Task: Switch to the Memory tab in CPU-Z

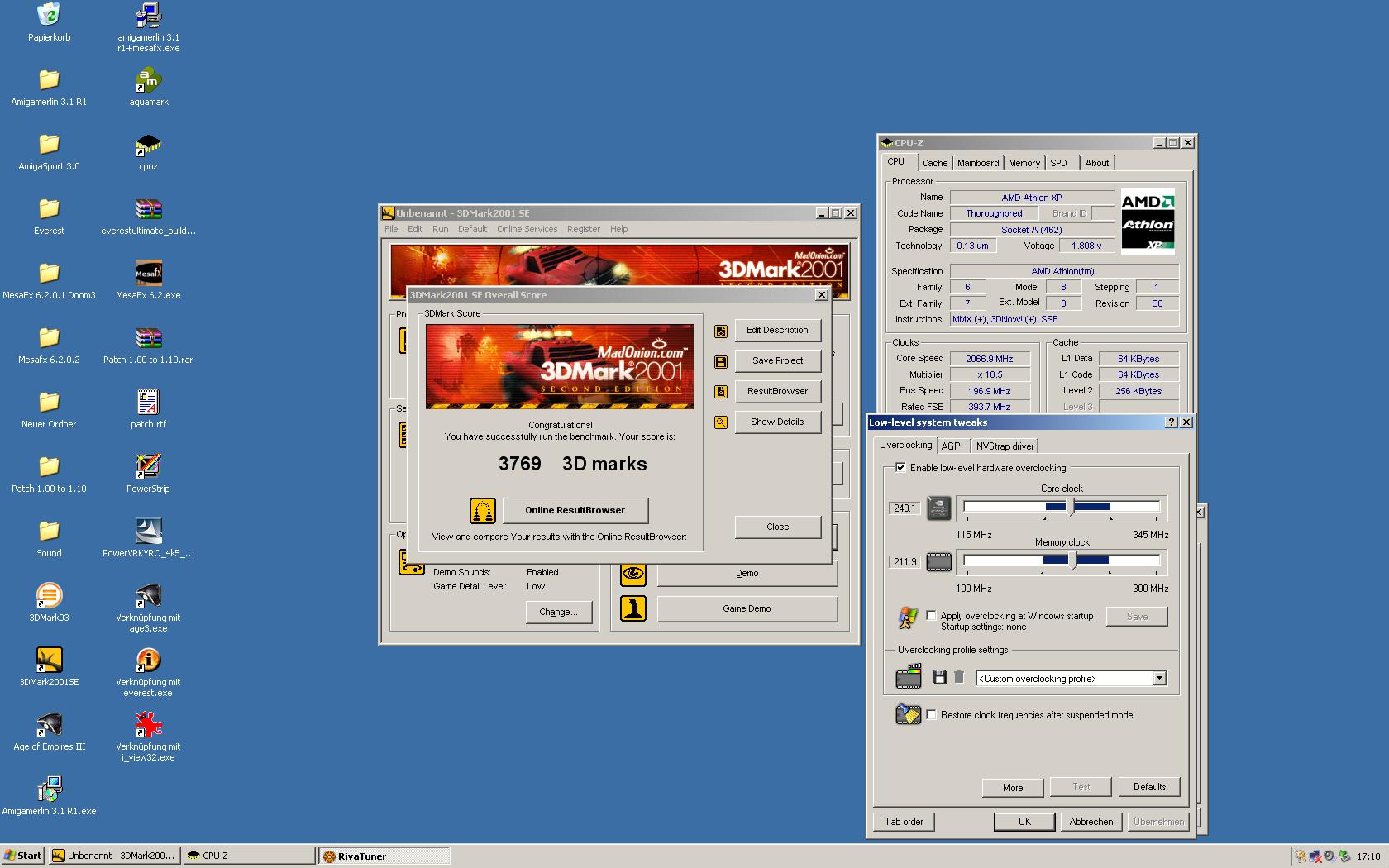Action: click(1024, 163)
